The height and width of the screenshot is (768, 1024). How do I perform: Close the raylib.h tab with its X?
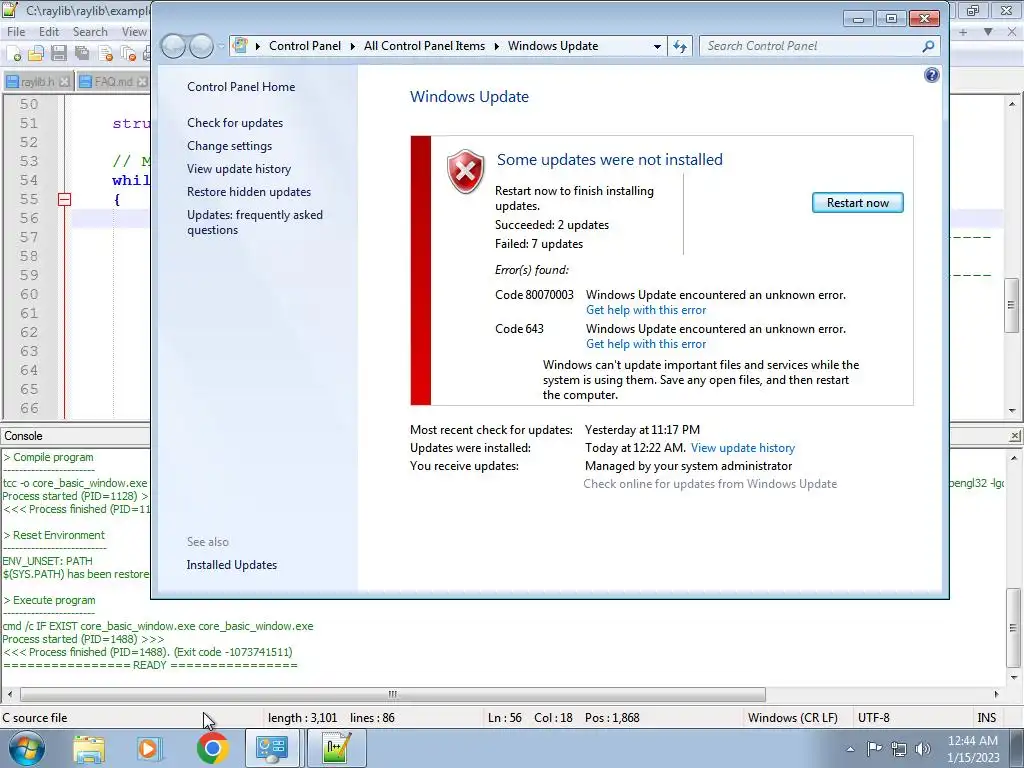64,82
